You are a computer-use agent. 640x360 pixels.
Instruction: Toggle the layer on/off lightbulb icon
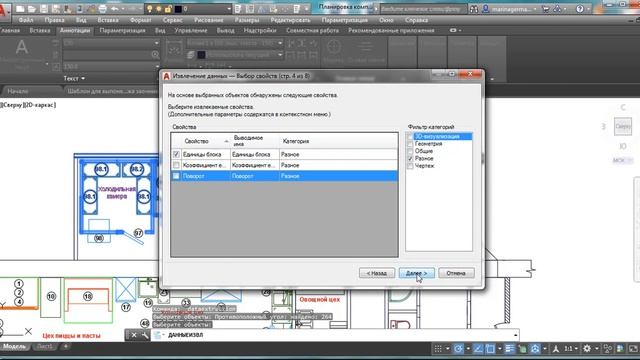point(150,9)
